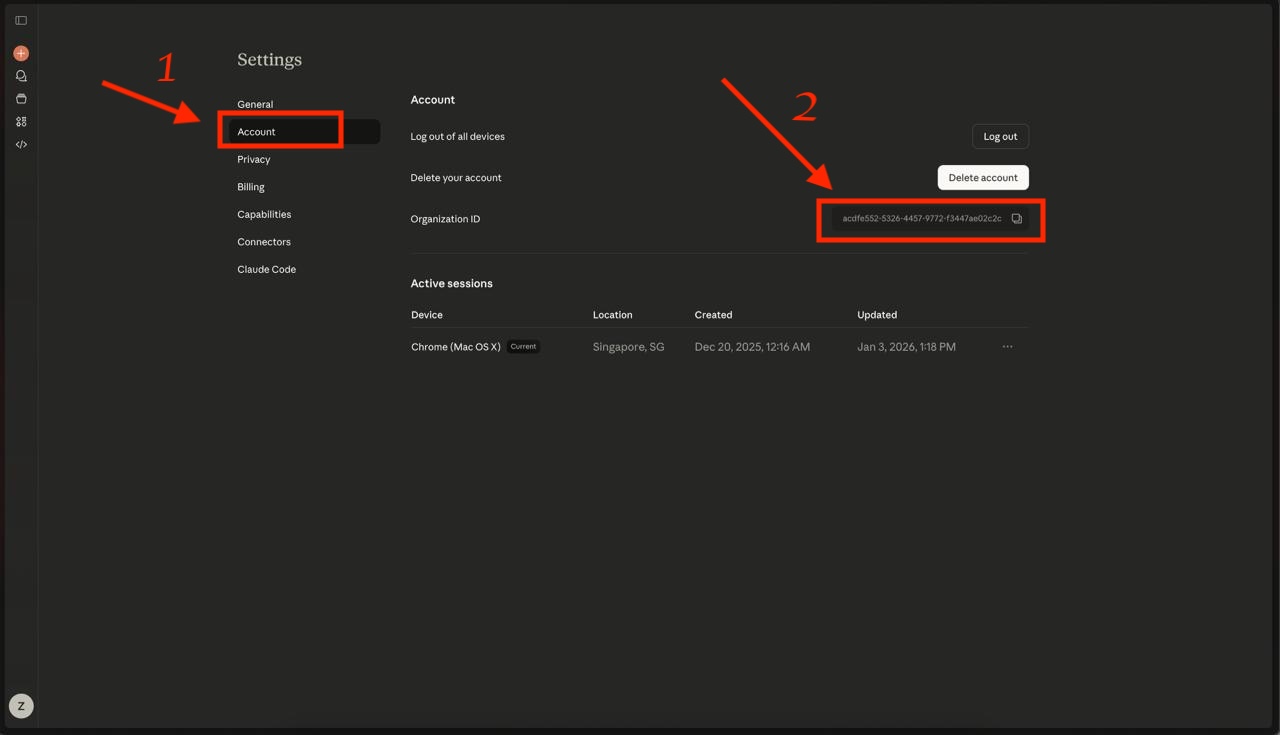The height and width of the screenshot is (735, 1280).
Task: Open the Projects icon in sidebar
Action: (x=21, y=99)
